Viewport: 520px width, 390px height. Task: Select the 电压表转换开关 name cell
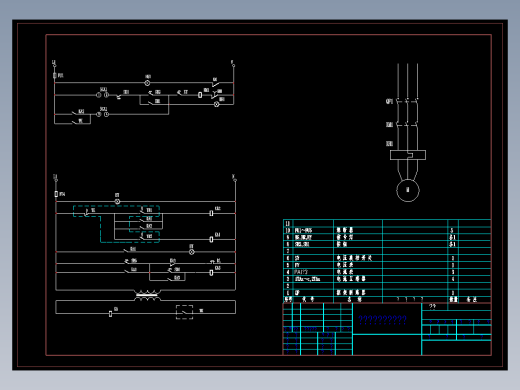pyautogui.click(x=354, y=258)
